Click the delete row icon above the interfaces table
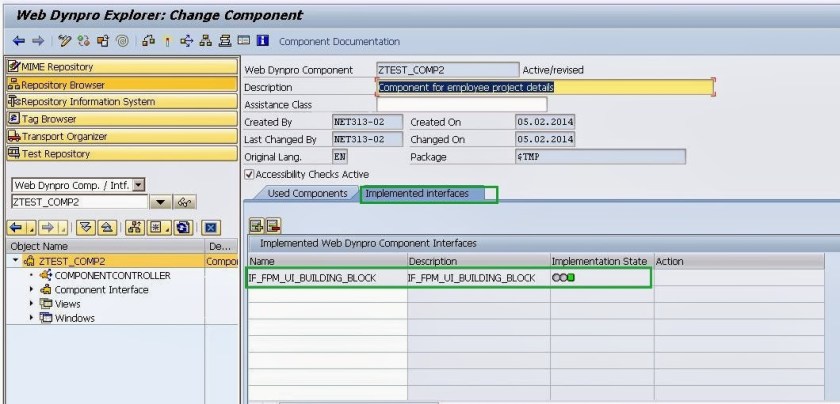Viewport: 840px width, 404px height. tap(273, 224)
